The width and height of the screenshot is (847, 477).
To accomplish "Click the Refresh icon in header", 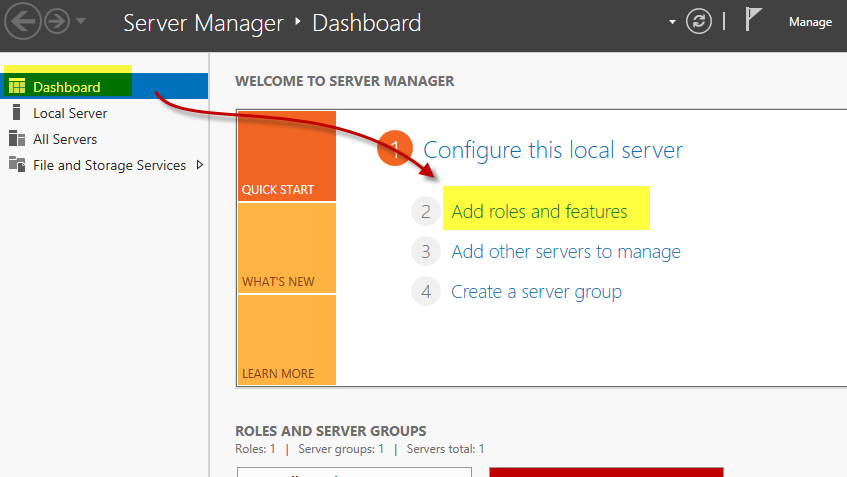I will coord(698,22).
